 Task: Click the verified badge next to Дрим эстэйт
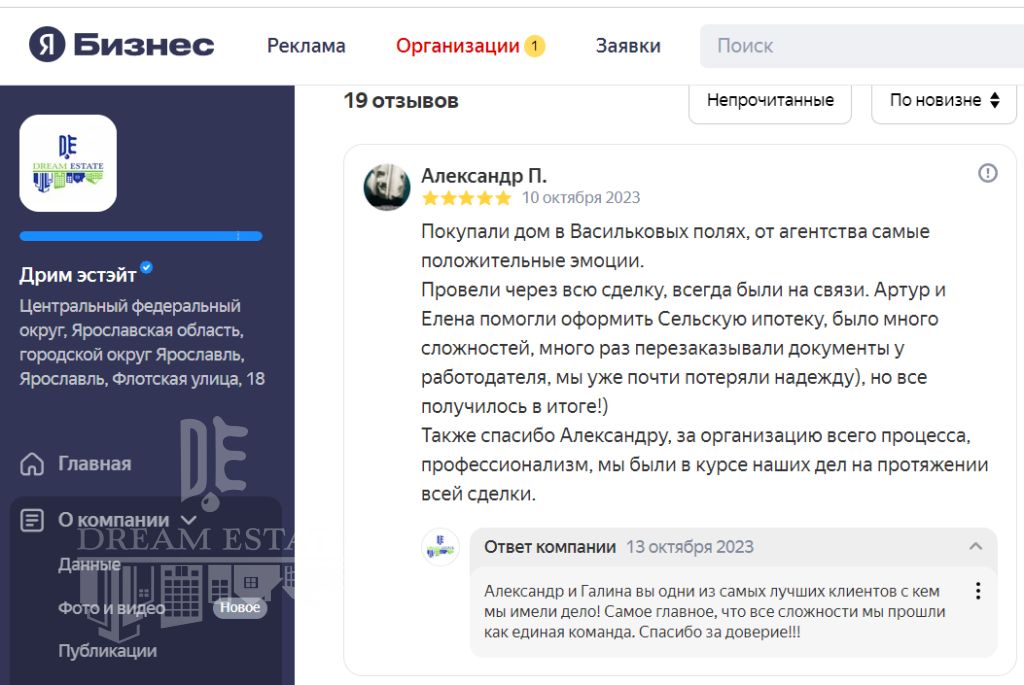pyautogui.click(x=147, y=268)
